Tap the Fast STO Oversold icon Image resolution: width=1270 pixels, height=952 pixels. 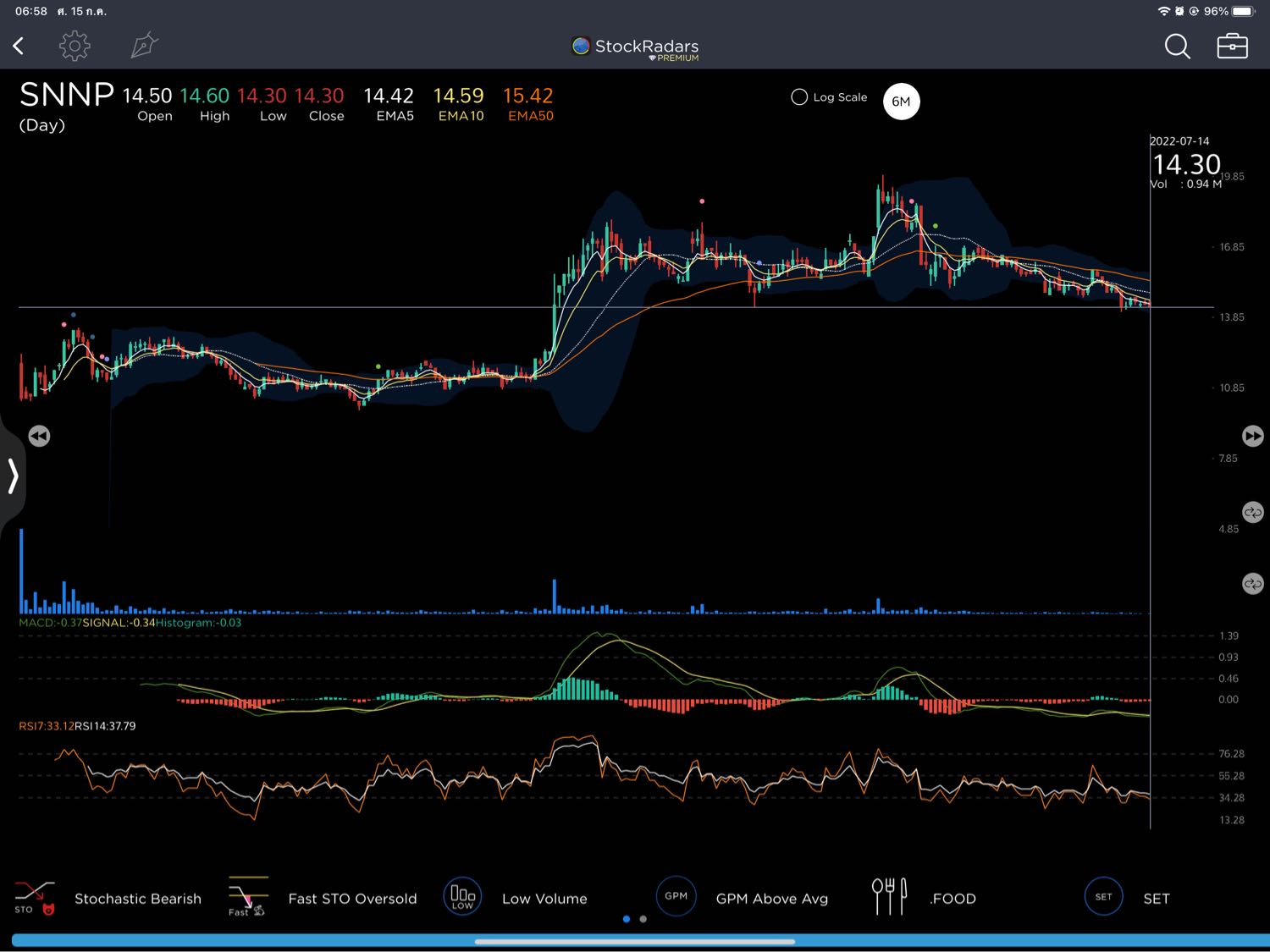[x=247, y=897]
